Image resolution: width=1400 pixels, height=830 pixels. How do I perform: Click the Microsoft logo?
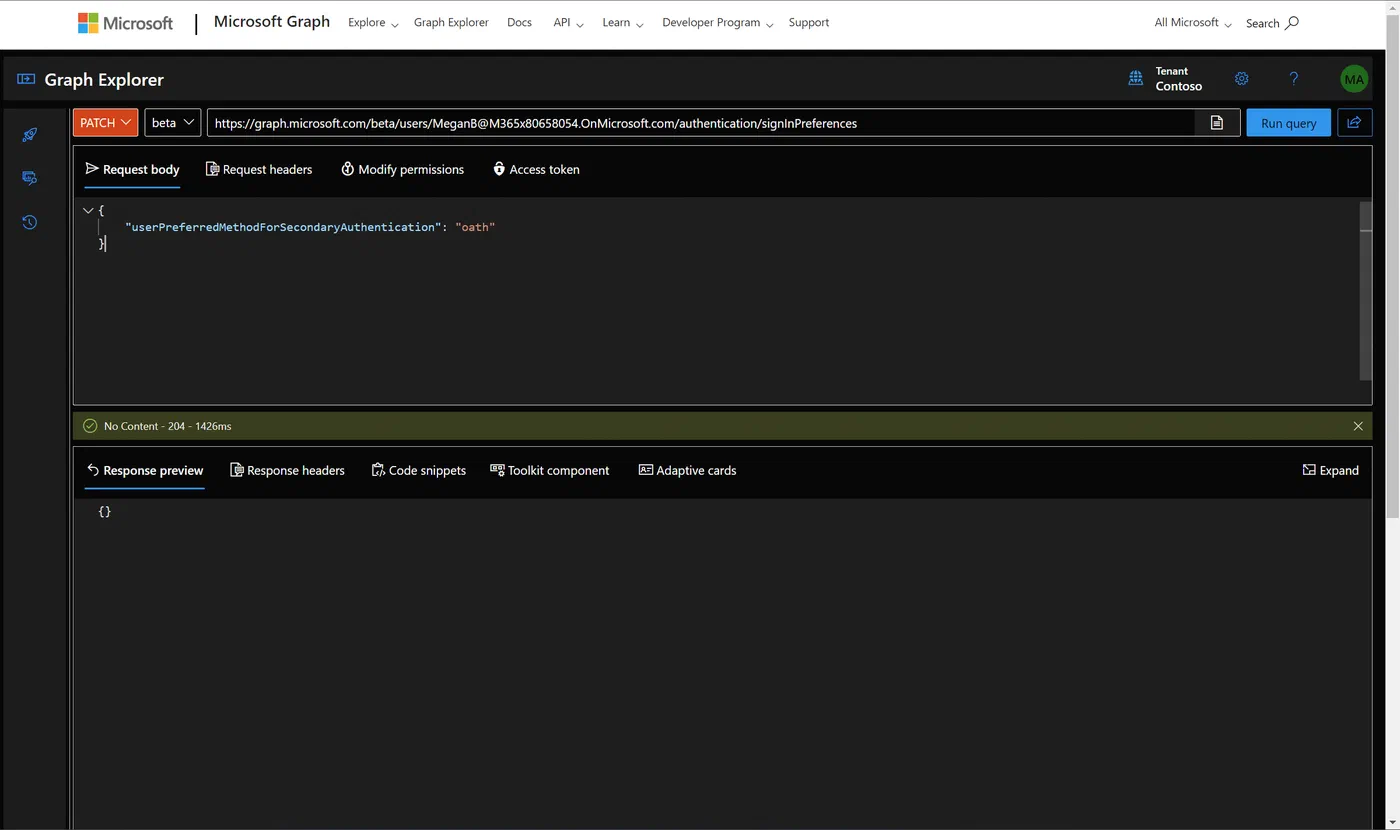[125, 23]
